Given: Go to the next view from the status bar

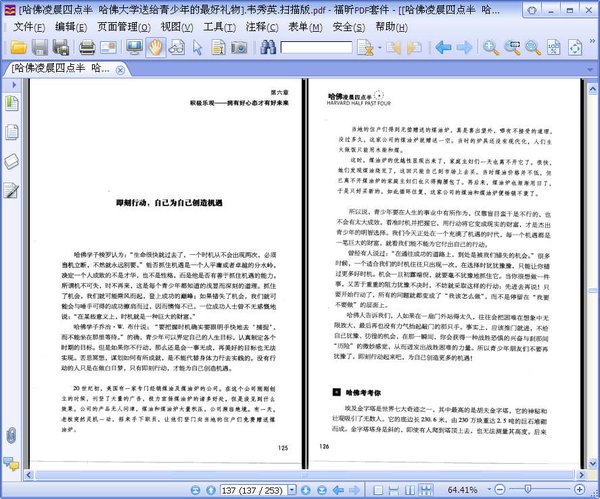Looking at the screenshot, I should [354, 490].
